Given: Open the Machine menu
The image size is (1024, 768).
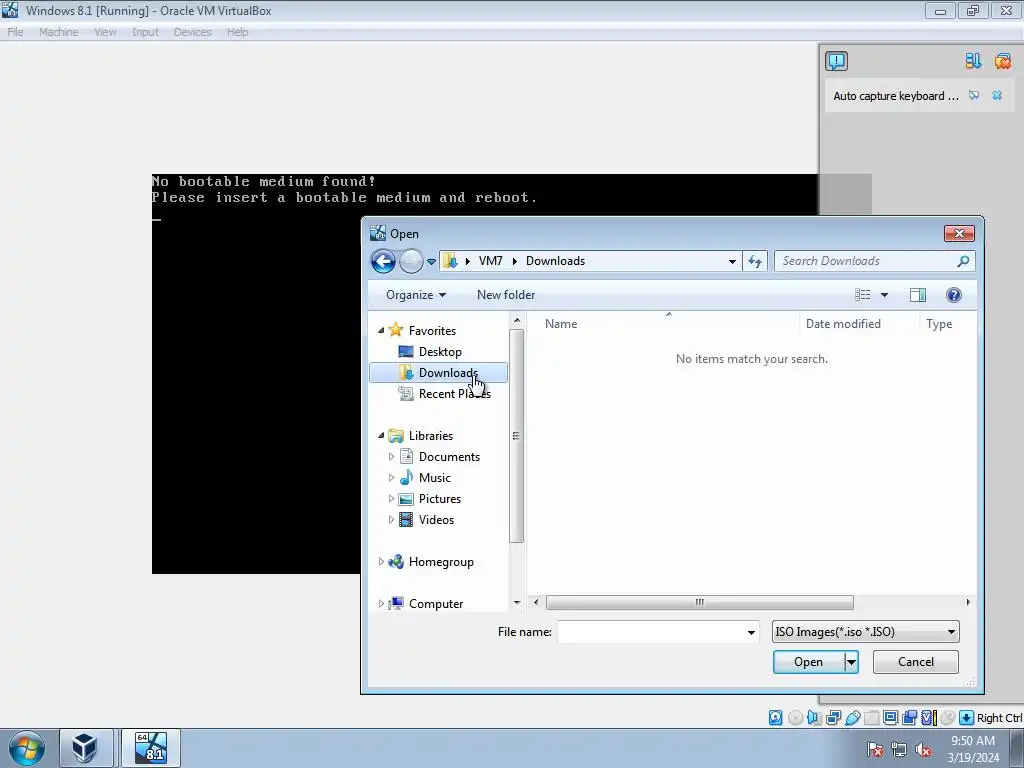Looking at the screenshot, I should tap(58, 32).
